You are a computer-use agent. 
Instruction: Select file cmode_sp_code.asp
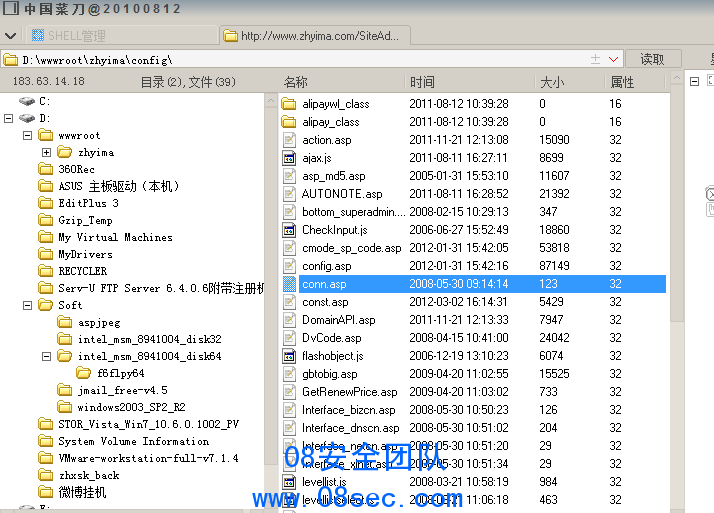point(352,248)
